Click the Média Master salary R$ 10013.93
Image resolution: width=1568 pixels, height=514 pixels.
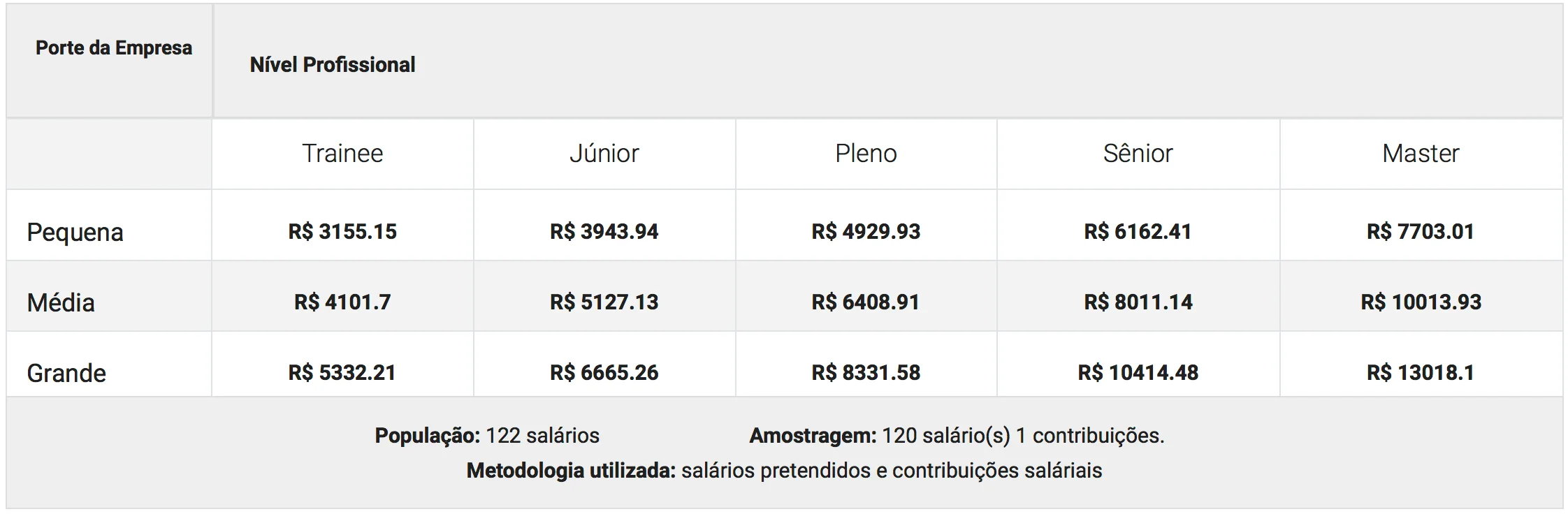point(1421,302)
